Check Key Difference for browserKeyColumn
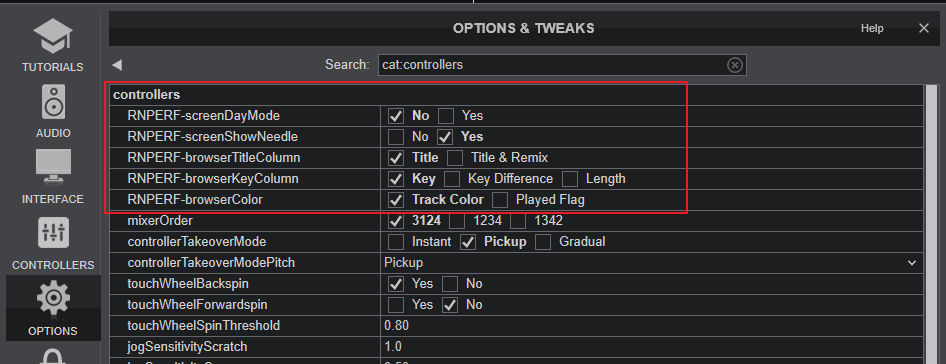This screenshot has height=364, width=946. (x=452, y=179)
